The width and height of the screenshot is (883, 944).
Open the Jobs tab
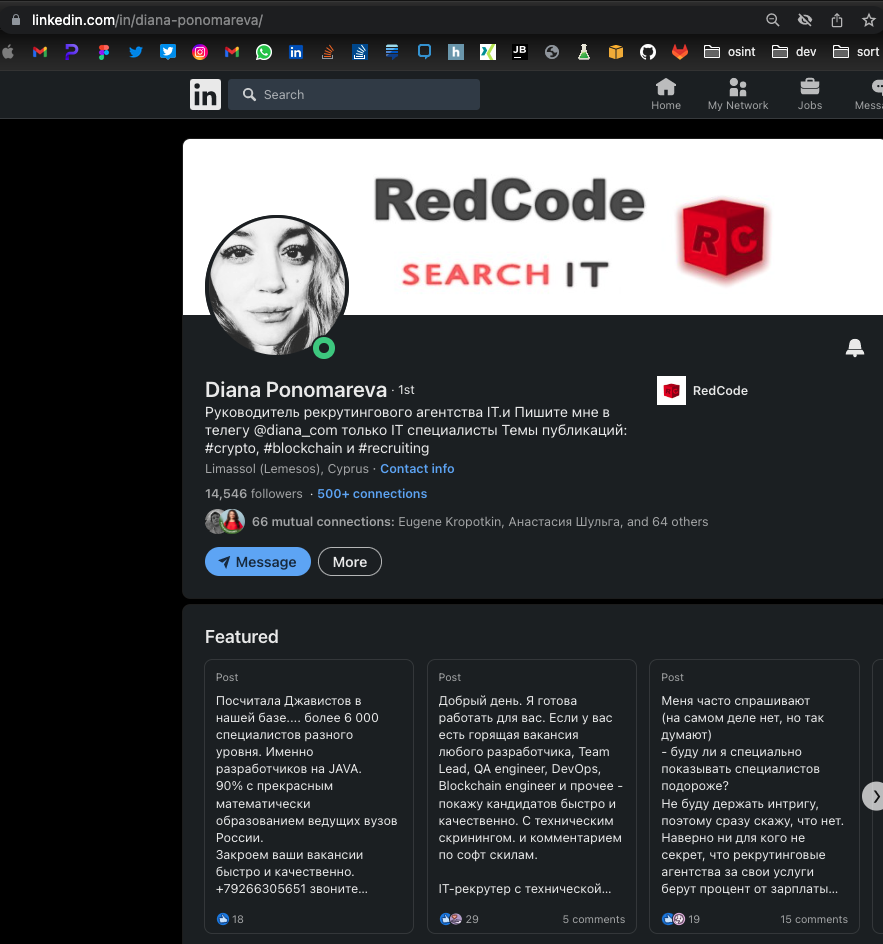click(810, 95)
